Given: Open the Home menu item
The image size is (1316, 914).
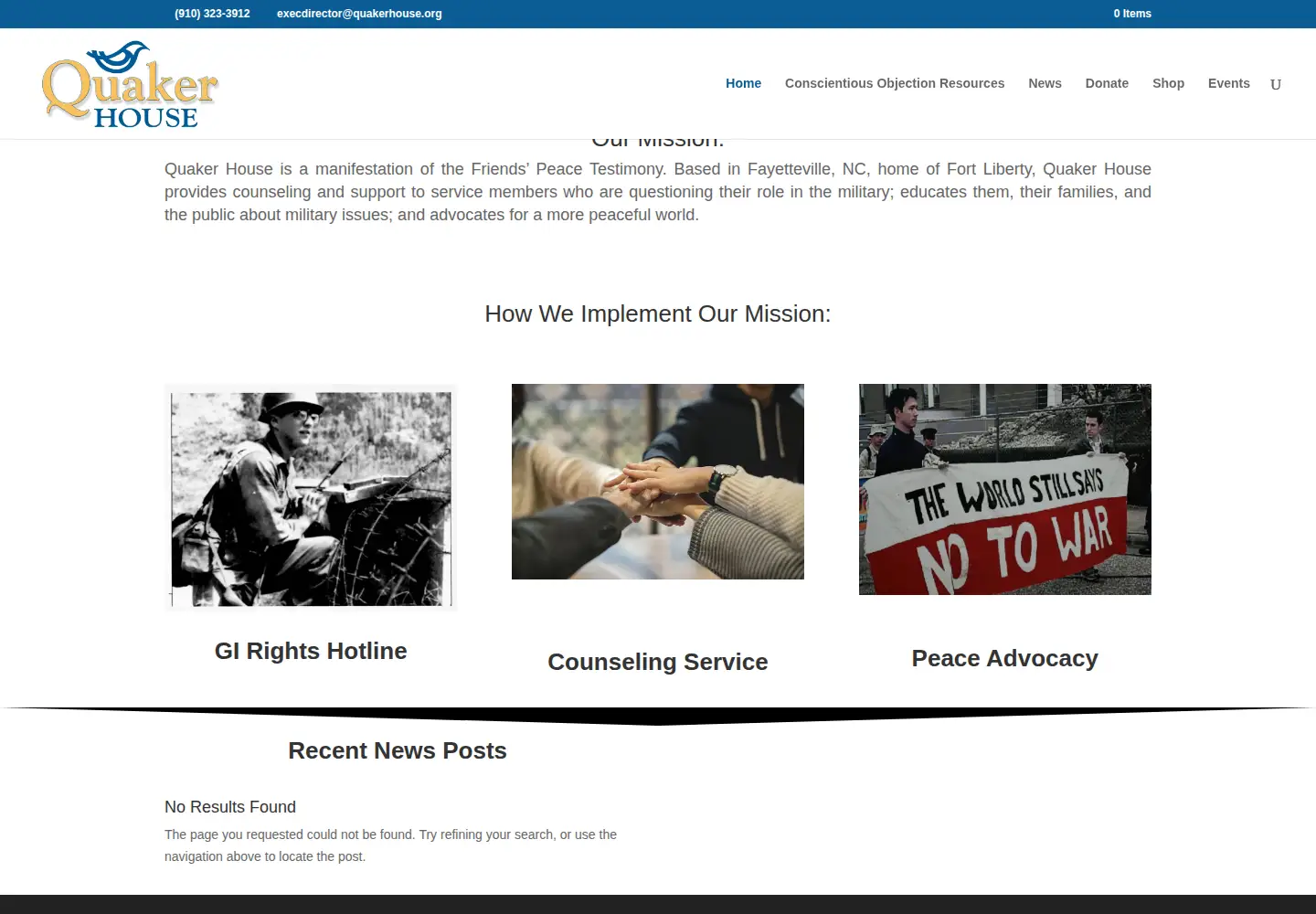Looking at the screenshot, I should pos(743,83).
